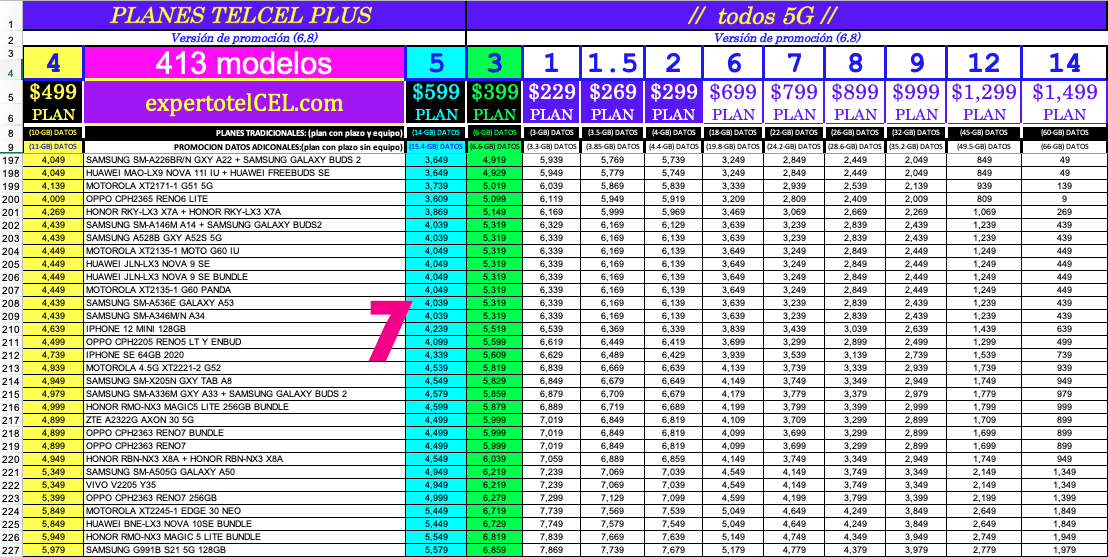Viewport: 1108px width, 557px height.
Task: Select the '413 modelos' magenta cell
Action: pos(244,63)
